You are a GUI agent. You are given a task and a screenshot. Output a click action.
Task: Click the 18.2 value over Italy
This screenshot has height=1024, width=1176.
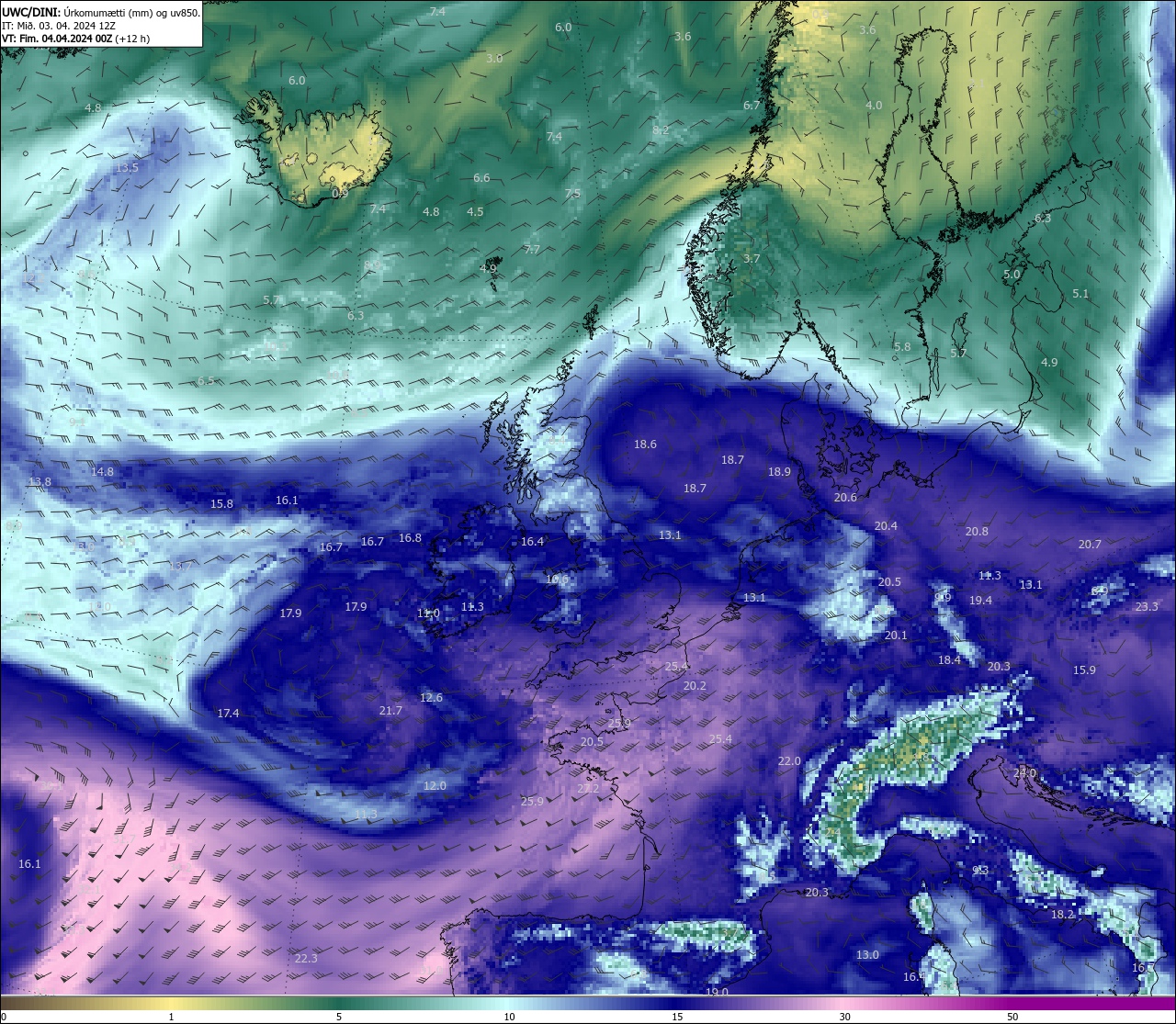click(x=1062, y=914)
